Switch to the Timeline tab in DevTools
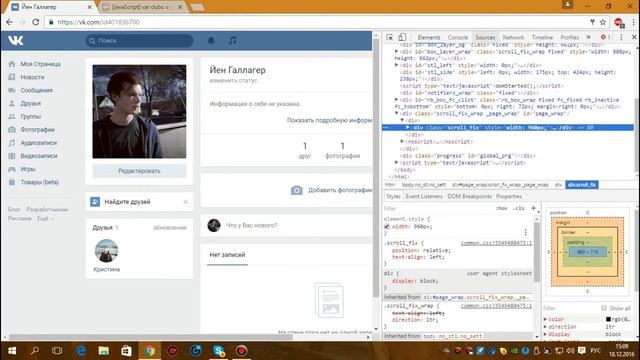640x360 pixels. point(542,37)
